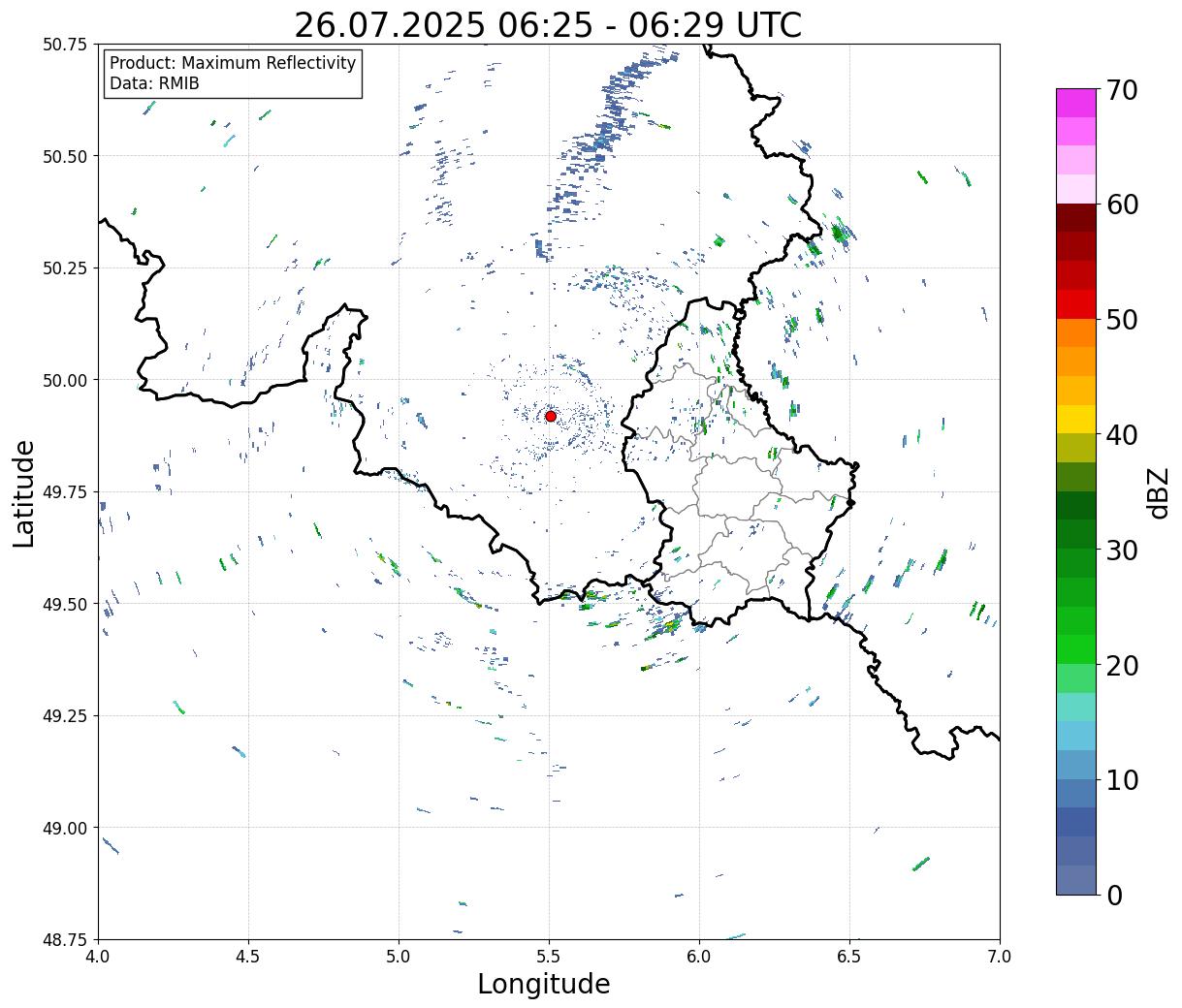The height and width of the screenshot is (1008, 1182).
Task: Click the latitude tick label 49.75
Action: click(65, 492)
